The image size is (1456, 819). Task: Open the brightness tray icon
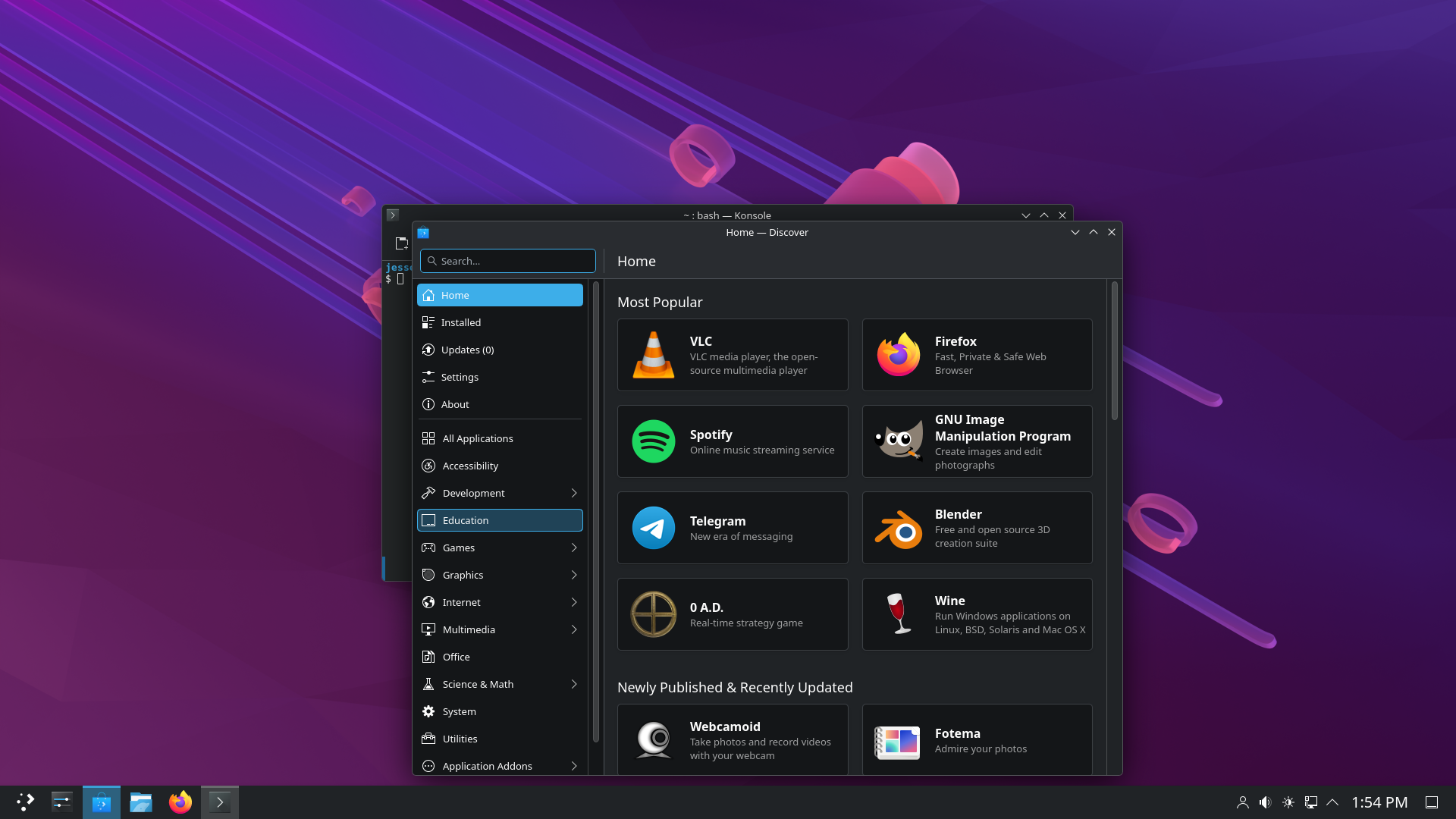click(1288, 802)
